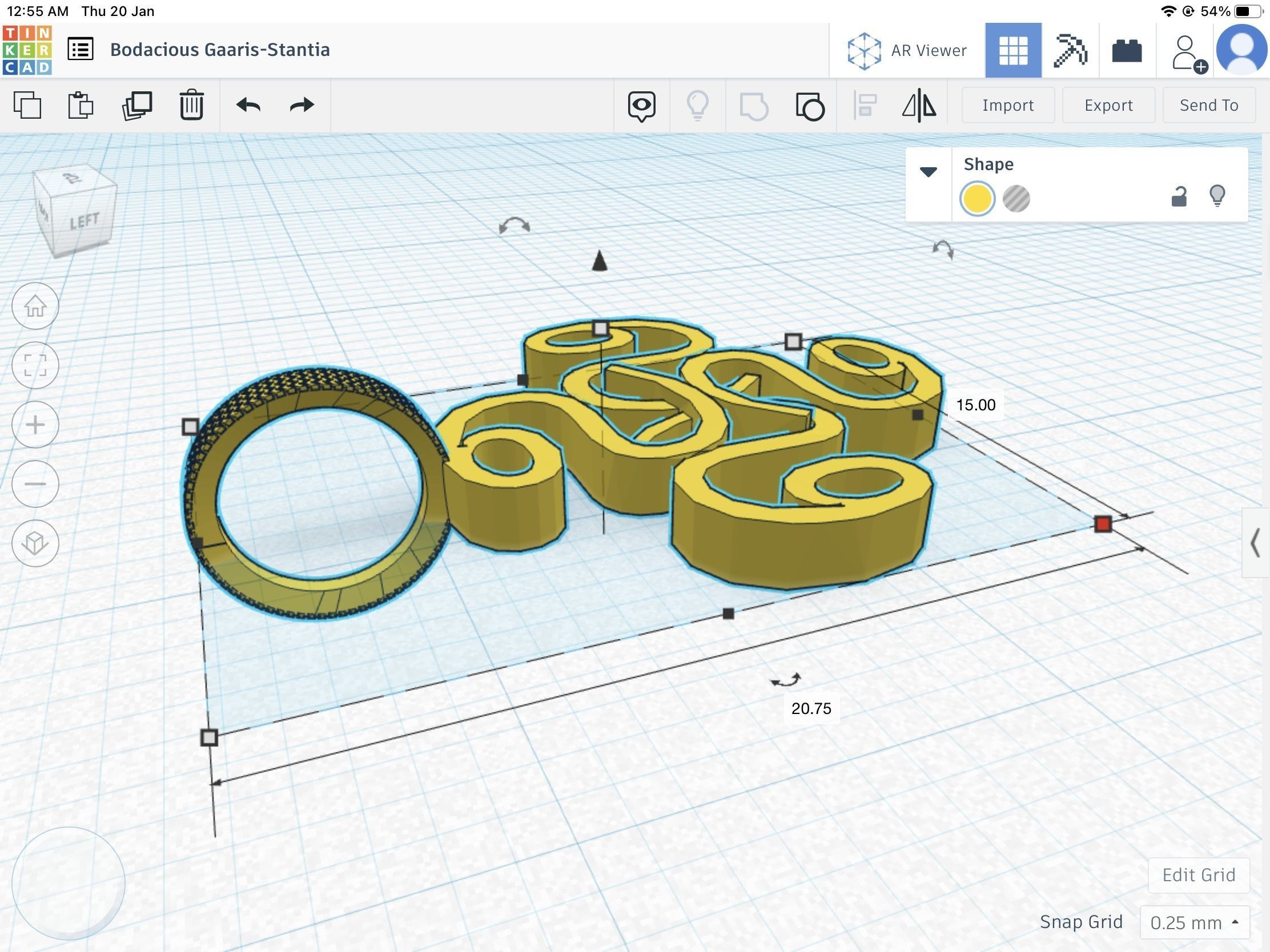1270x952 pixels.
Task: Tap the 12:55 AM clock
Action: coord(37,11)
